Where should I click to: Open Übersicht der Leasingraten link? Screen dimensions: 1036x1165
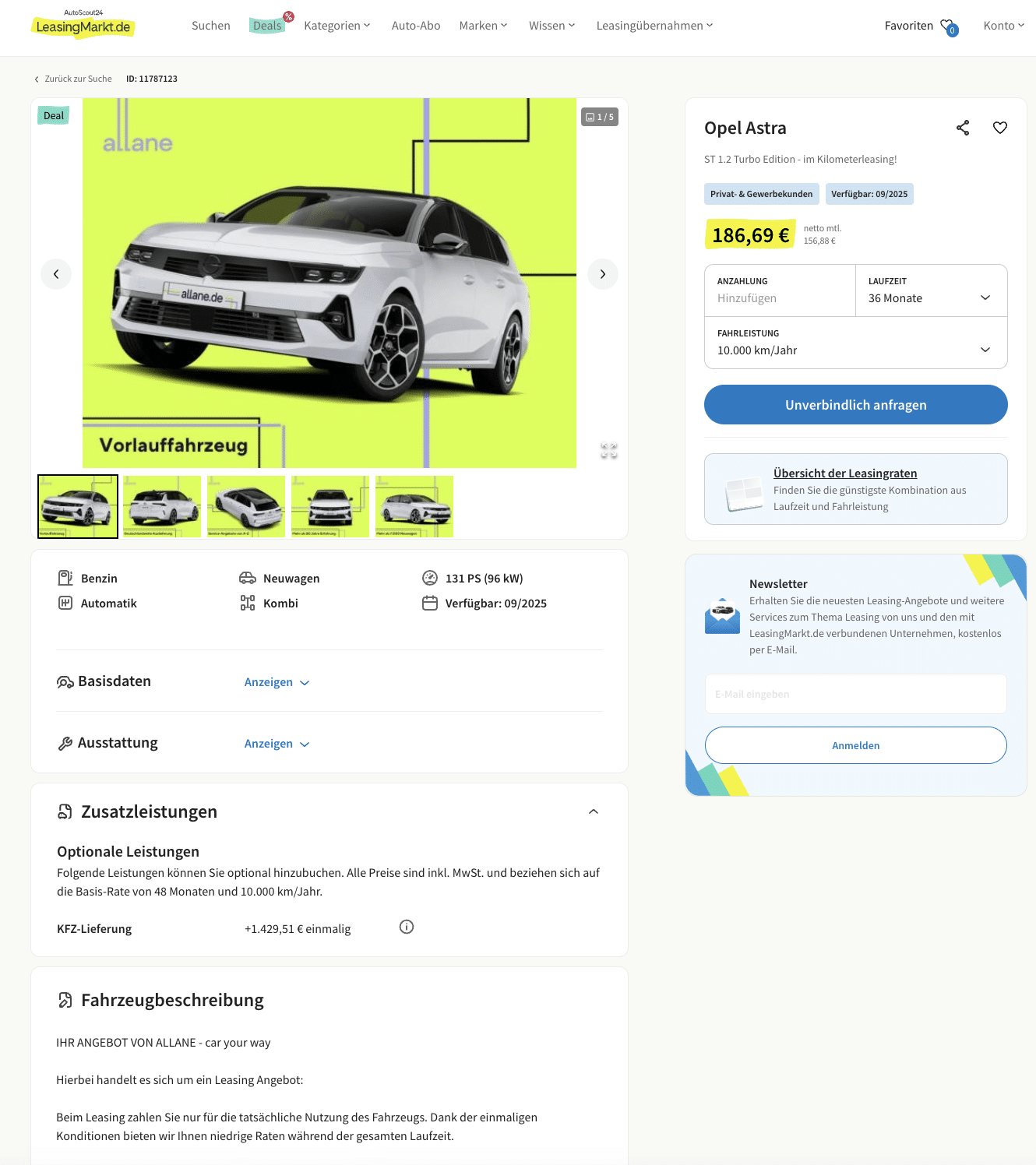pos(845,473)
